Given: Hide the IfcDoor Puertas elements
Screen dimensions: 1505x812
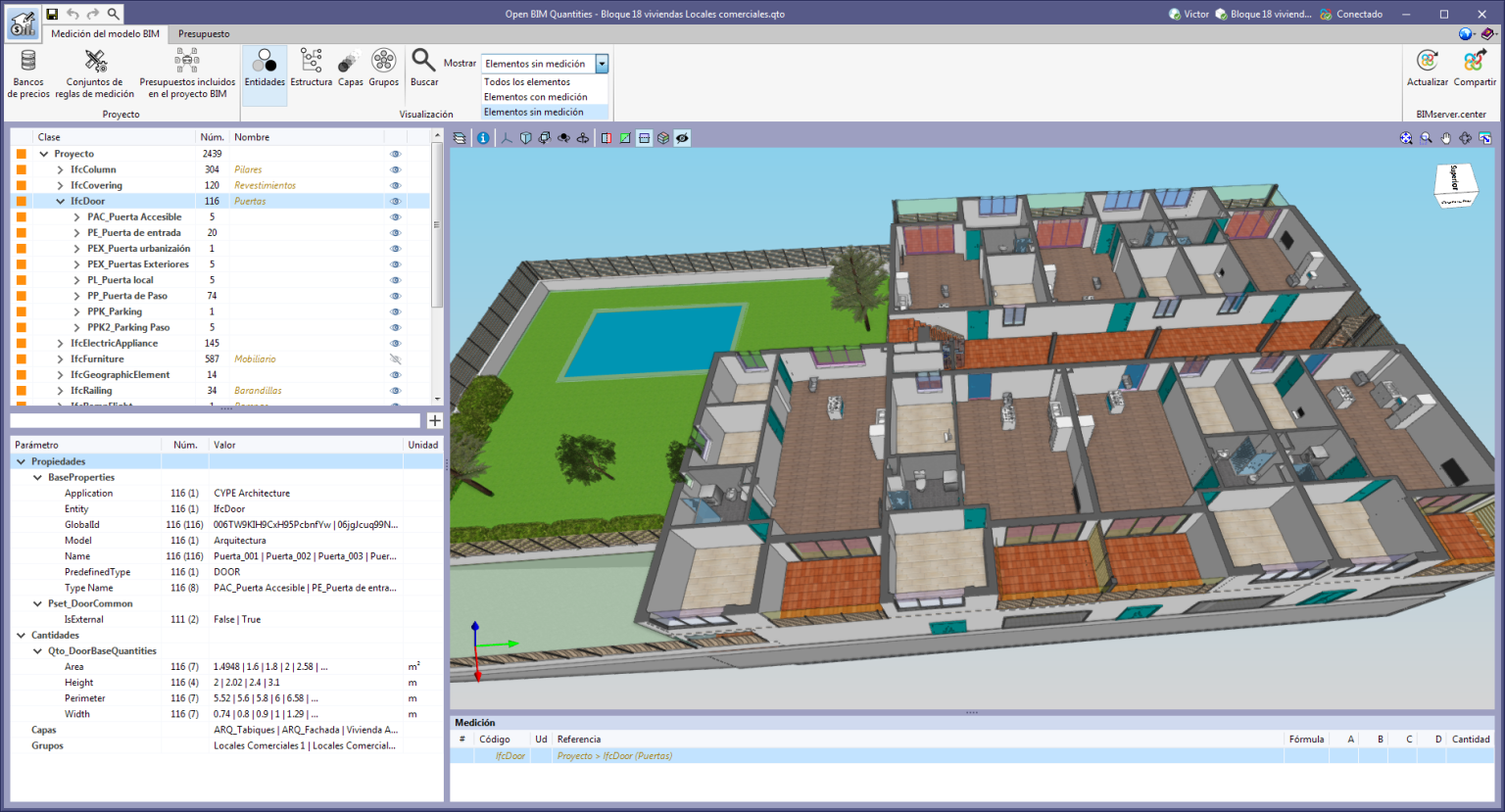Looking at the screenshot, I should [x=395, y=201].
